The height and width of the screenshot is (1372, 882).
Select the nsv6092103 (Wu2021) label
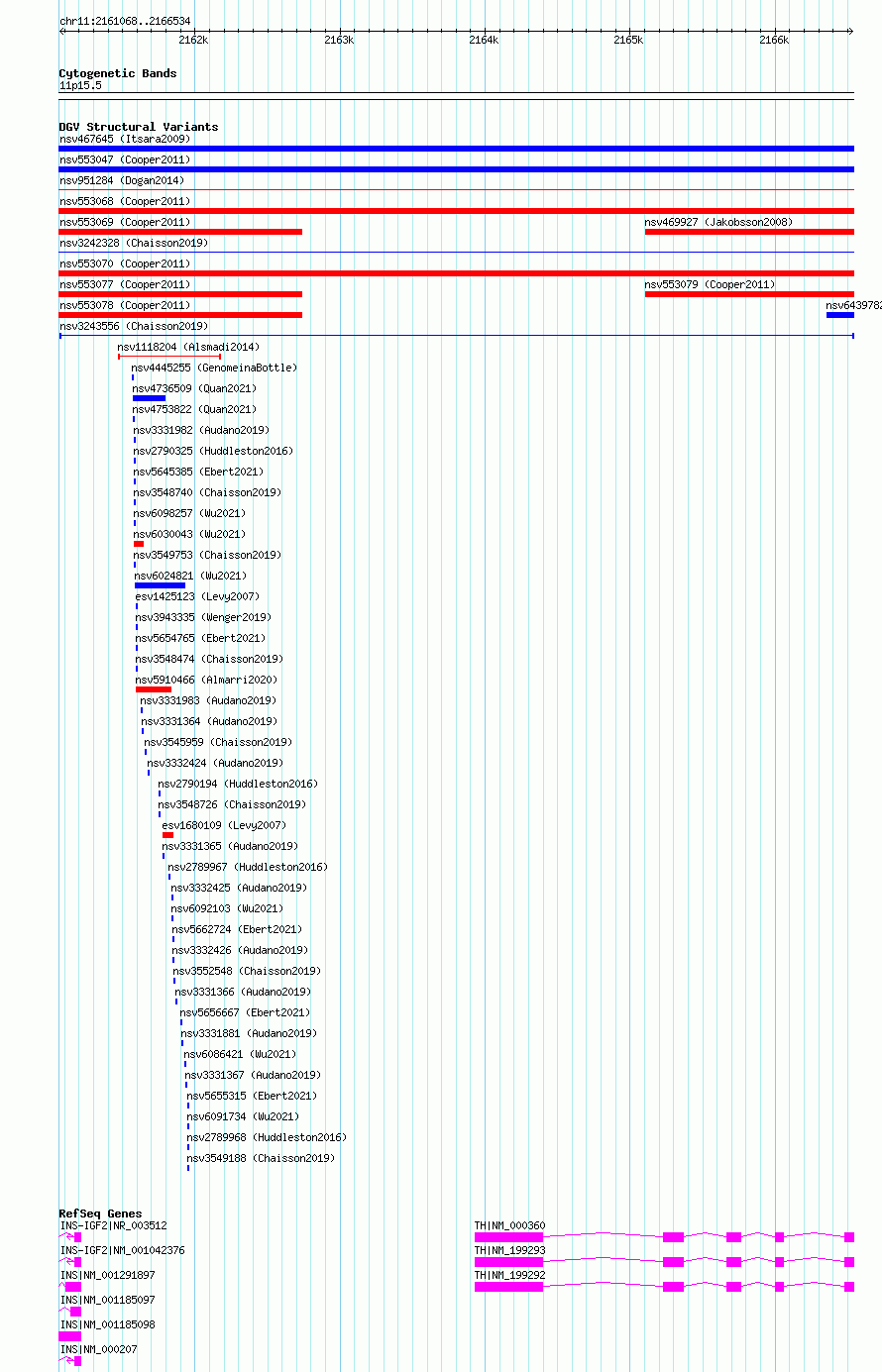[x=227, y=908]
